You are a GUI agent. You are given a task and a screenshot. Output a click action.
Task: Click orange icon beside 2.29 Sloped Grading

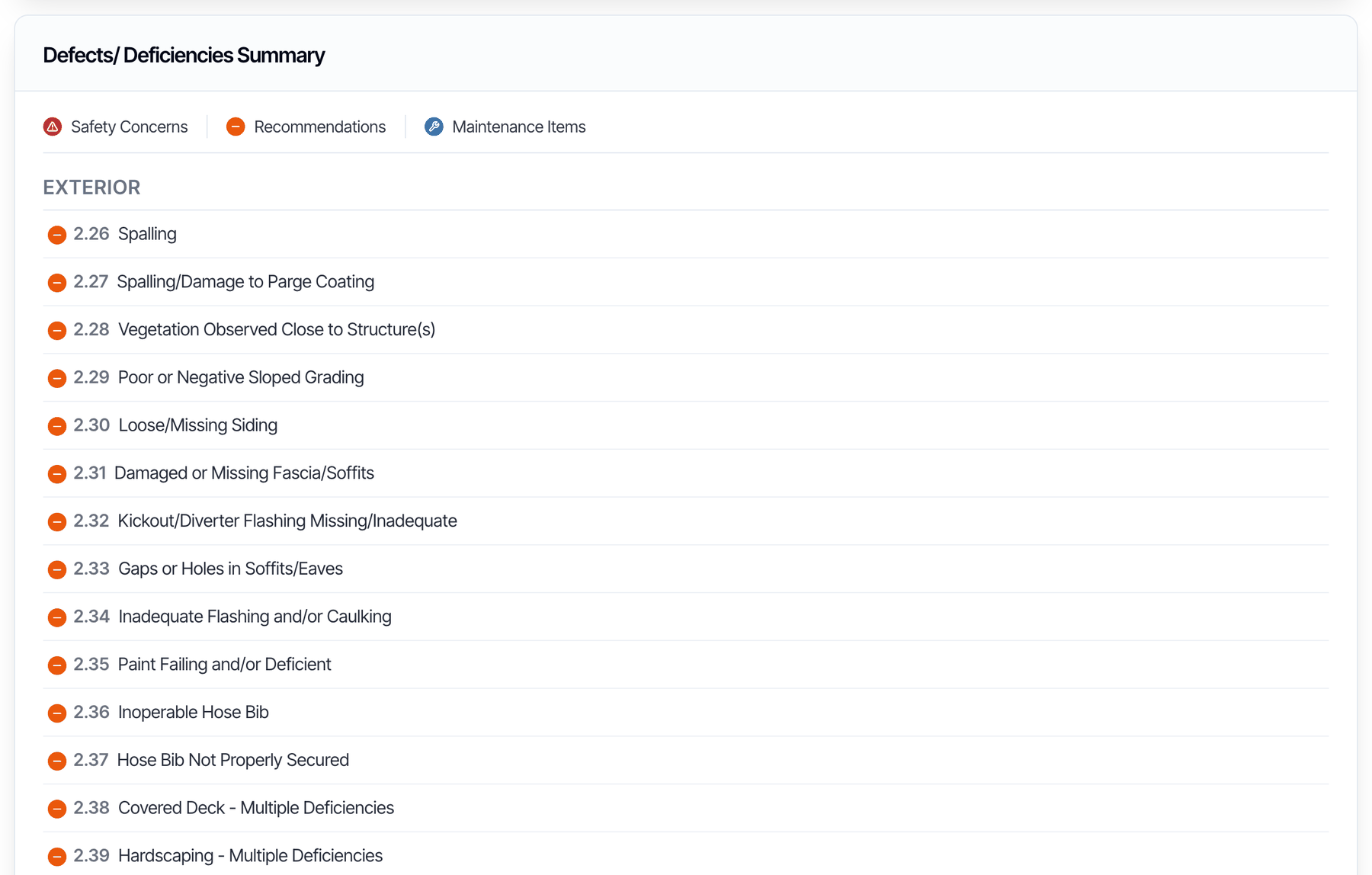[57, 378]
